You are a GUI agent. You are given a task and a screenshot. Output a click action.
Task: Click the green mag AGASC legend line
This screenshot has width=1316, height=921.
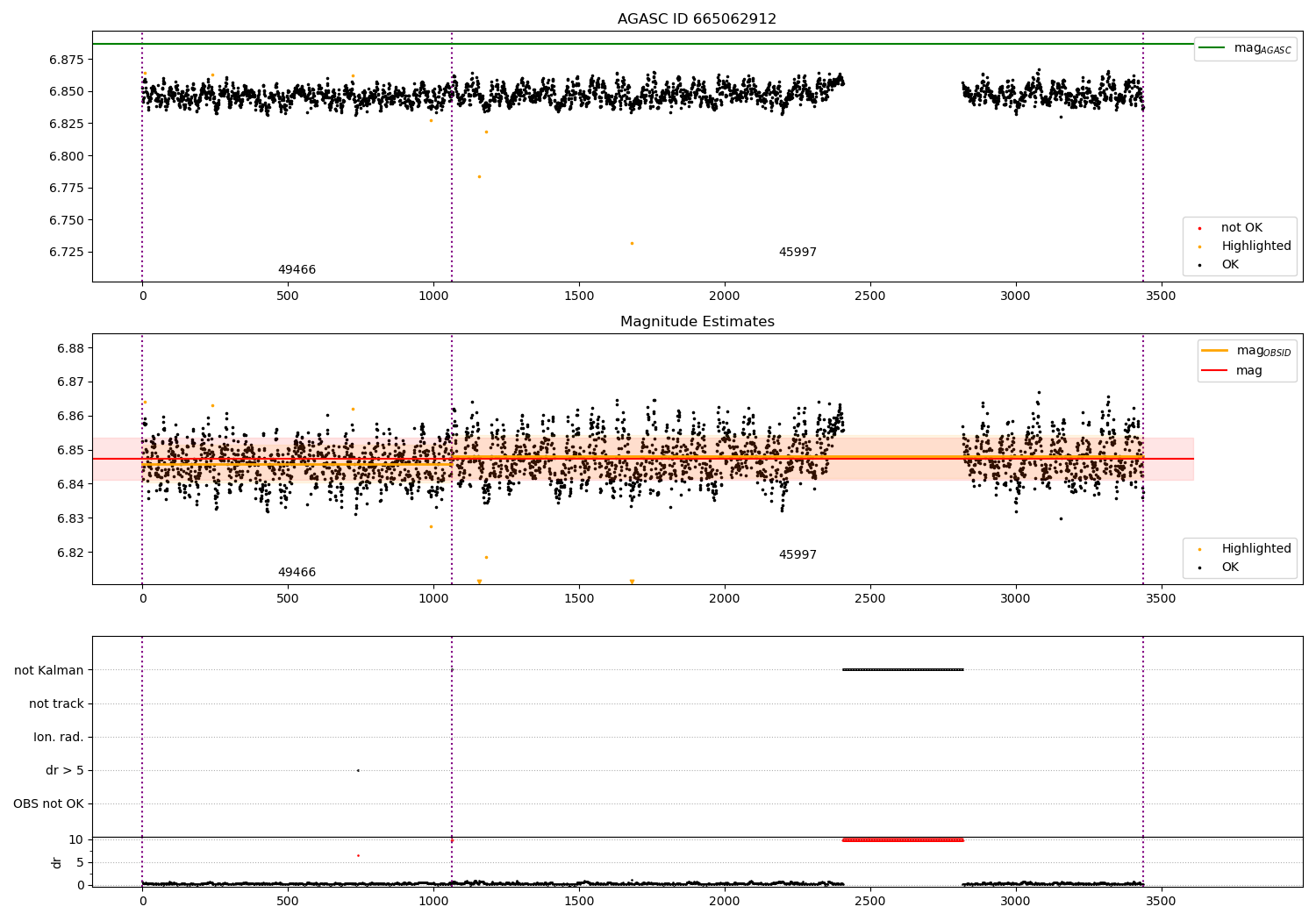1212,48
